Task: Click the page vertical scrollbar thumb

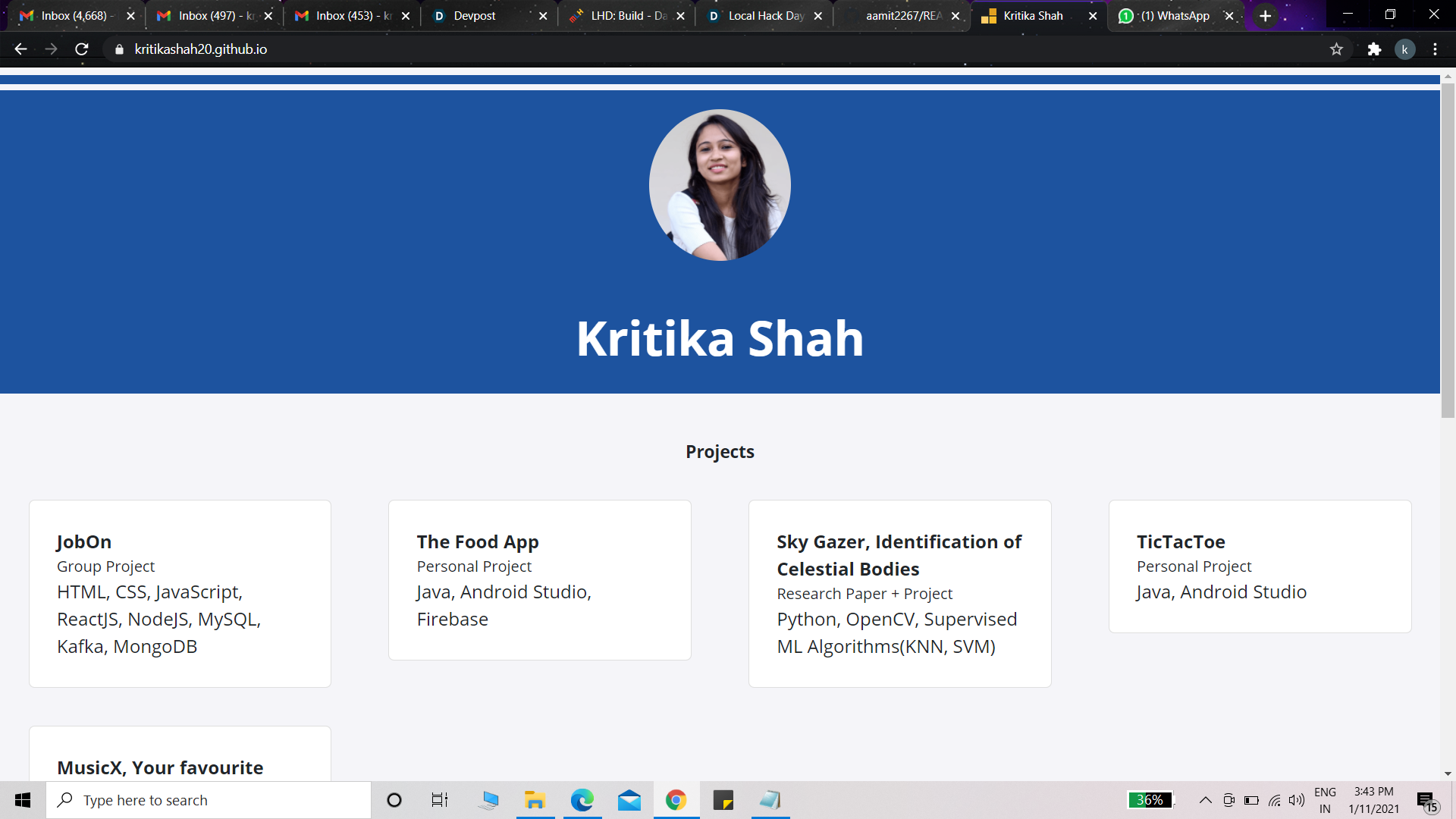Action: 1448,250
